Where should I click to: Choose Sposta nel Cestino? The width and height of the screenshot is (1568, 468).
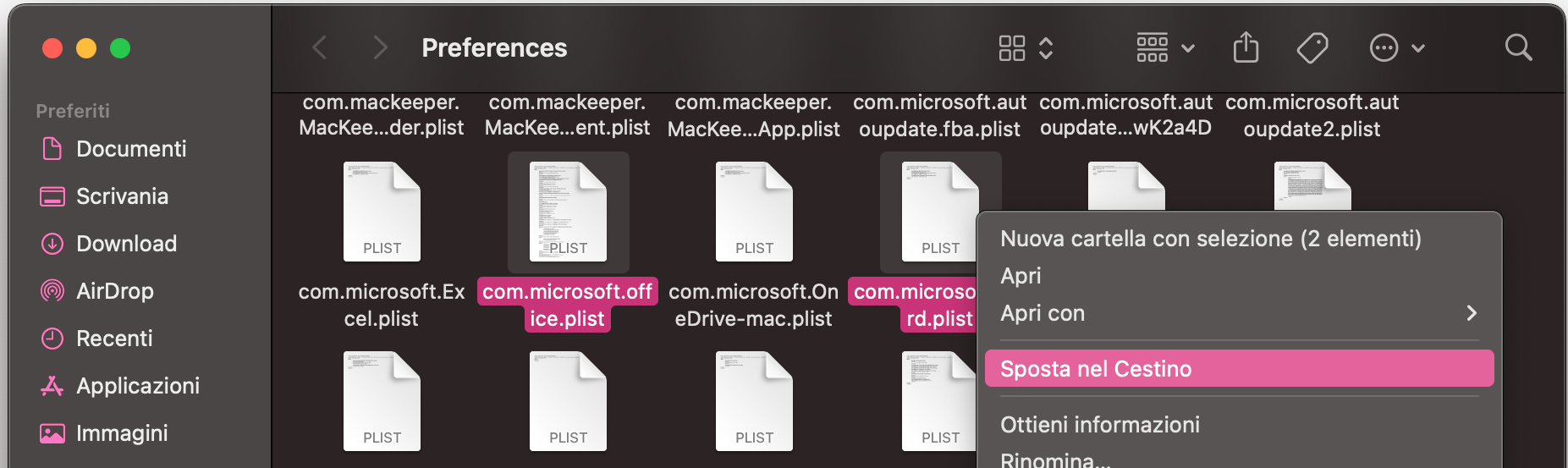1240,369
